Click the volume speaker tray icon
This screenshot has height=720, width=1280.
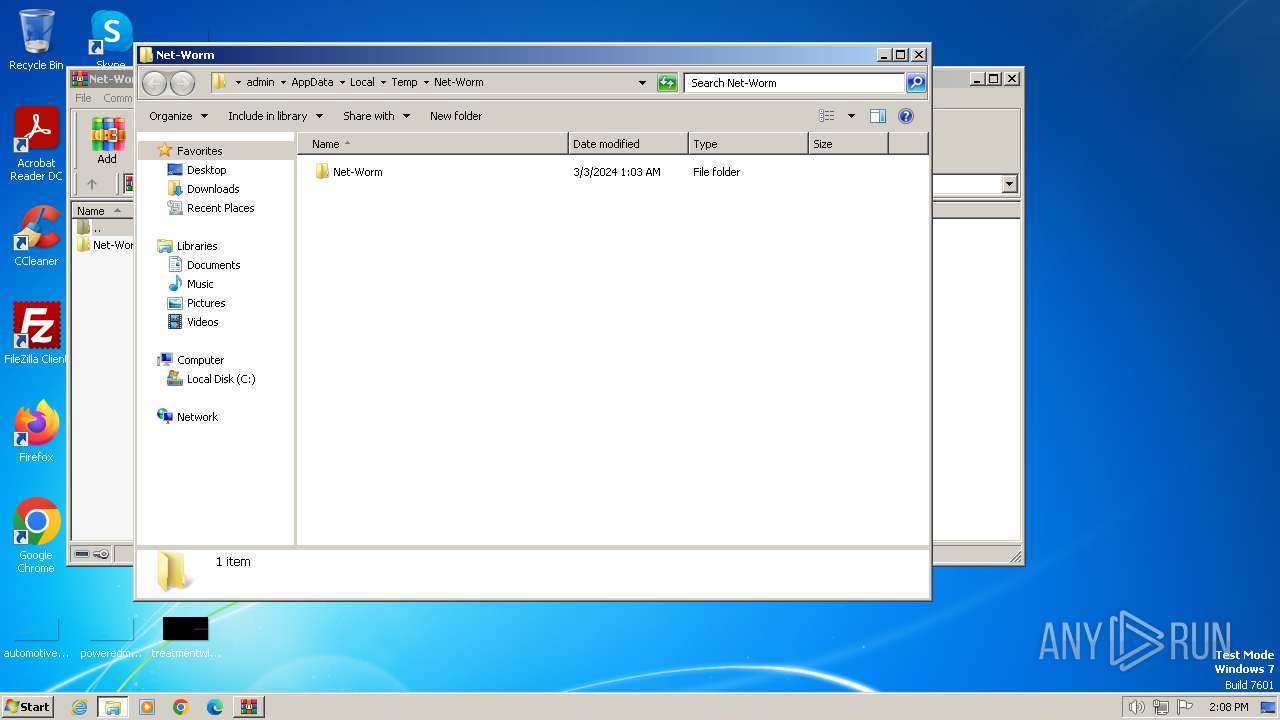(x=1137, y=707)
